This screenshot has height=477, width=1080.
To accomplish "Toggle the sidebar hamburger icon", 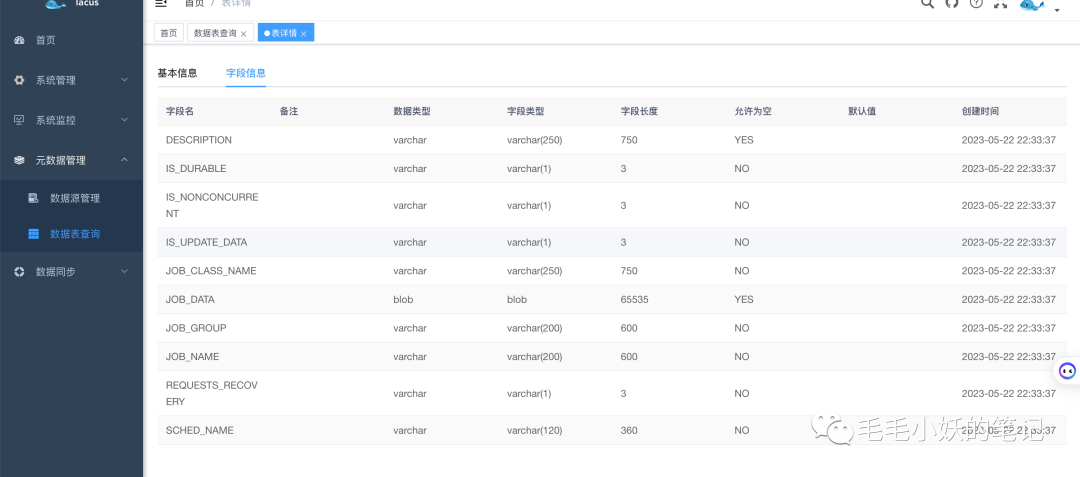I will click(x=160, y=3).
